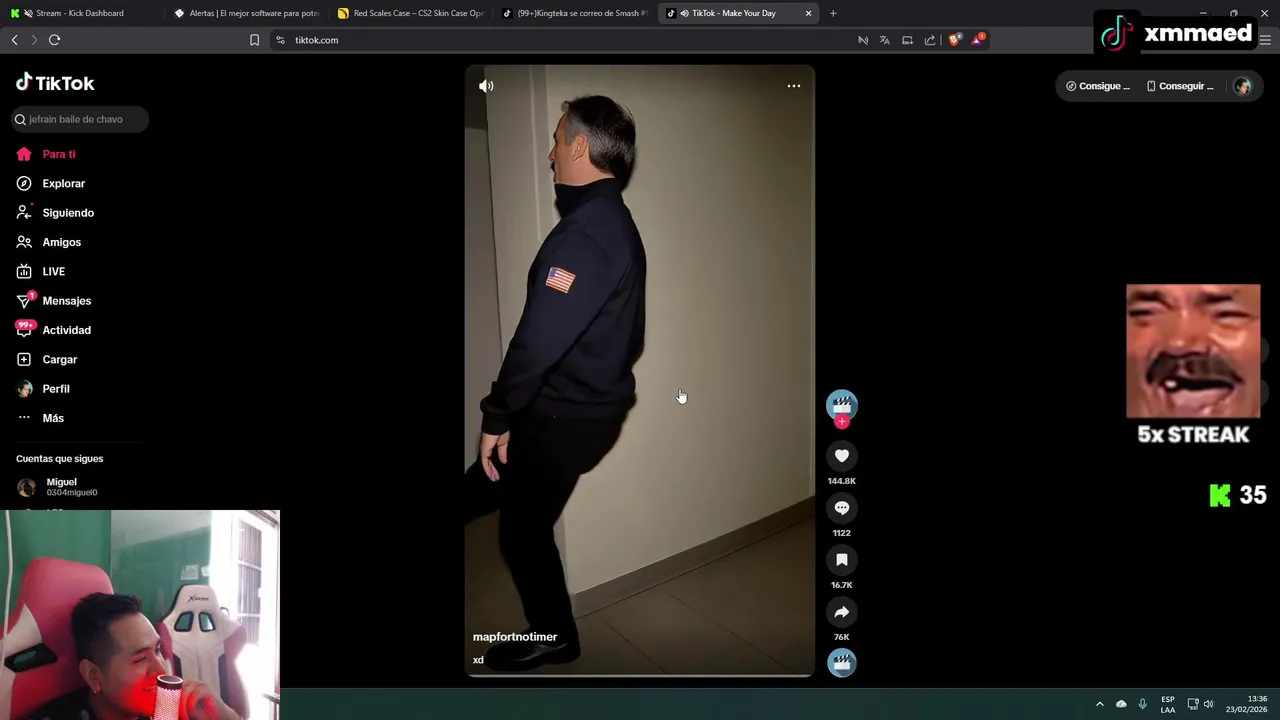Open the browser hamburger main menu
This screenshot has width=1280, height=720.
pos(1265,40)
